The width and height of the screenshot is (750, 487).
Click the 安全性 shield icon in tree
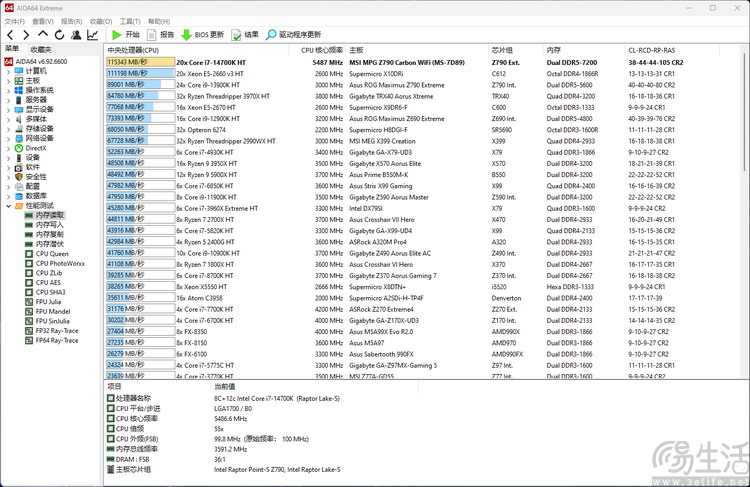tap(19, 177)
